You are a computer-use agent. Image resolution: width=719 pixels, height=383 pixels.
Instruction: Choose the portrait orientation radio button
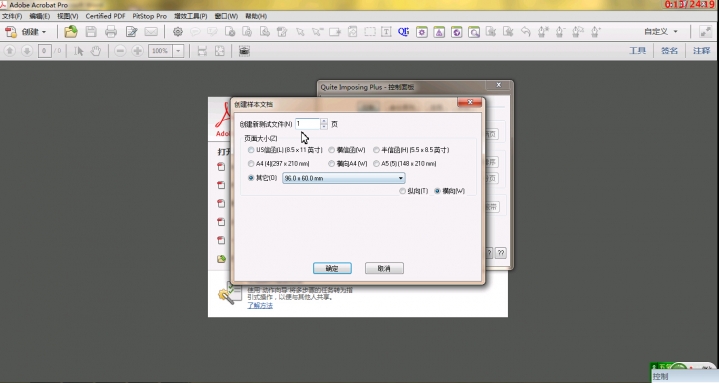coord(402,191)
